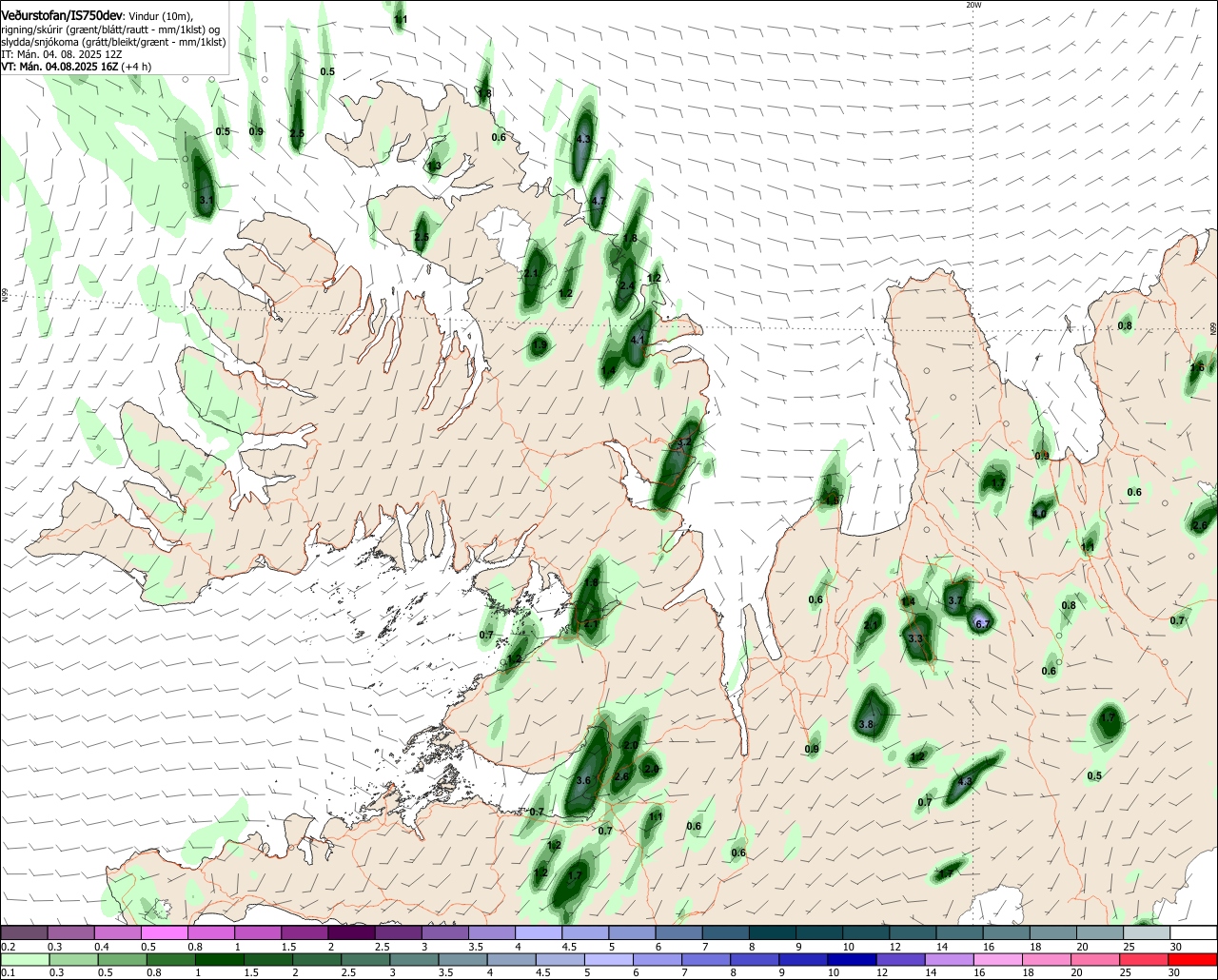This screenshot has height=980, width=1218.
Task: Click the 3.6 precipitation value
Action: [x=583, y=780]
